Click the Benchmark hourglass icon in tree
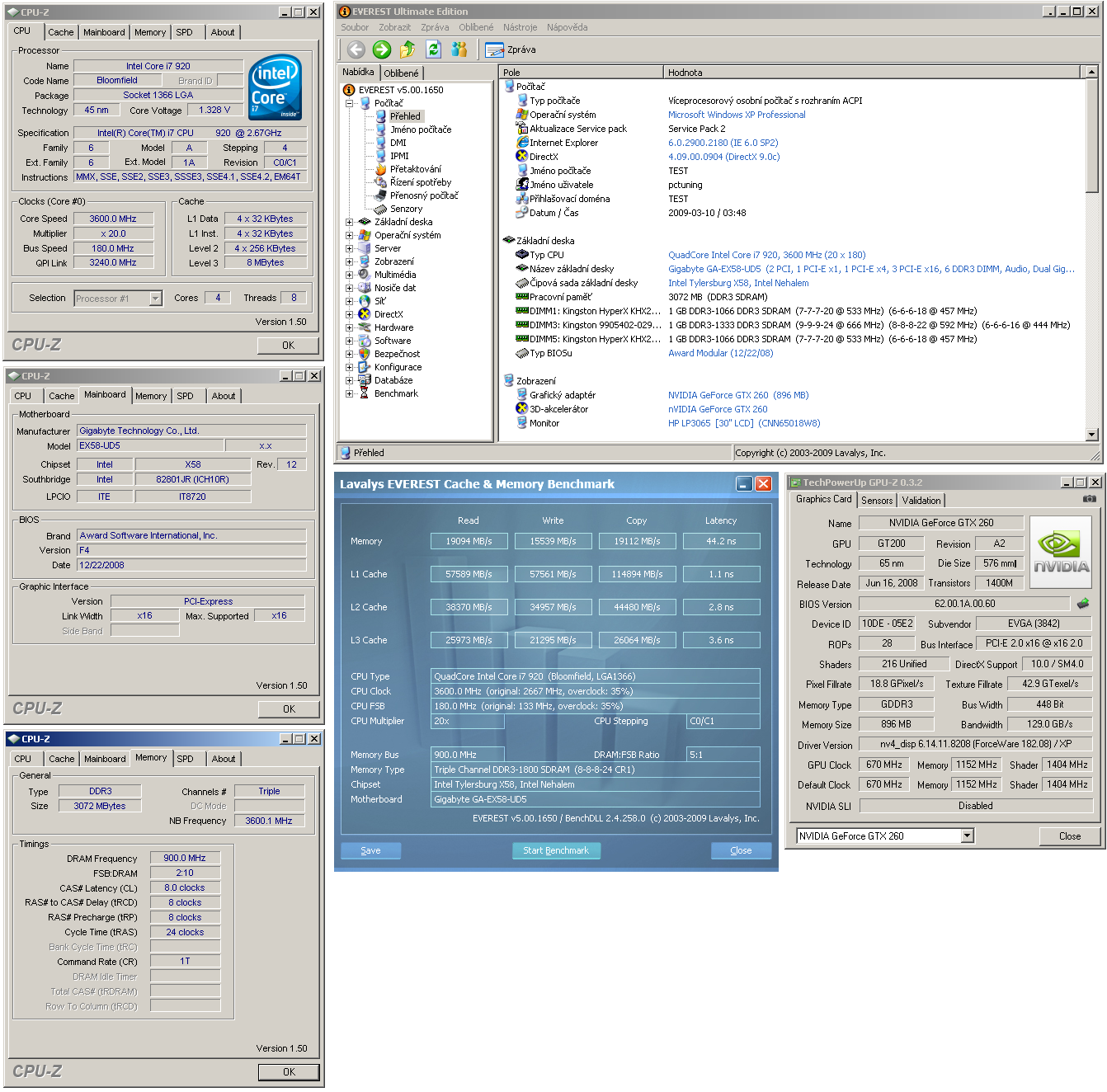The height and width of the screenshot is (1092, 1107). click(x=364, y=393)
